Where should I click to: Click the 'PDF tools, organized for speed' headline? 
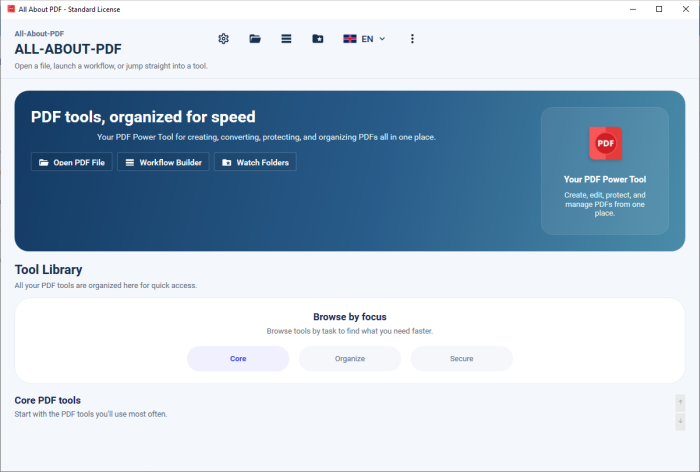point(143,117)
